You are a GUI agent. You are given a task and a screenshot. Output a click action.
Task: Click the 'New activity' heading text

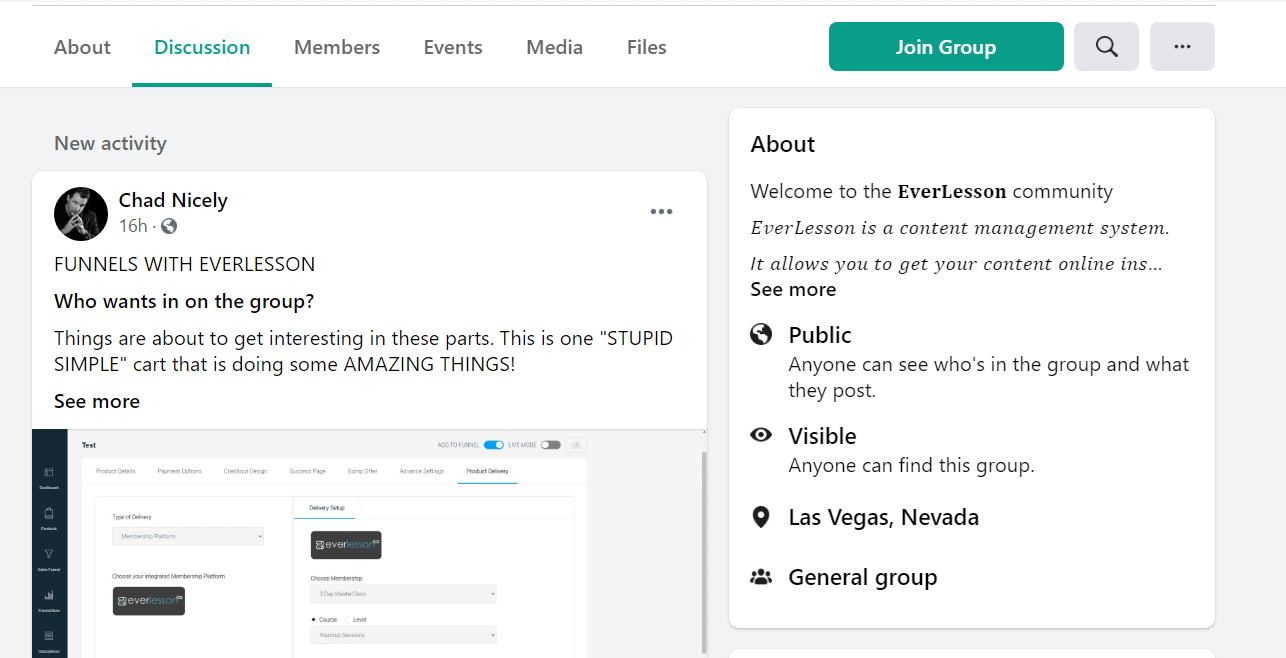pos(110,143)
